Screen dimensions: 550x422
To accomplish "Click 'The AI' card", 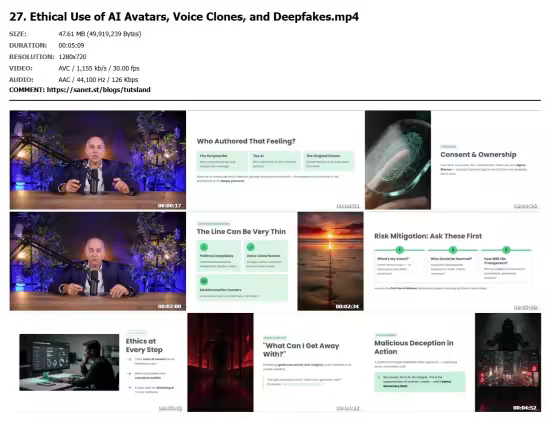I will 275,161.
